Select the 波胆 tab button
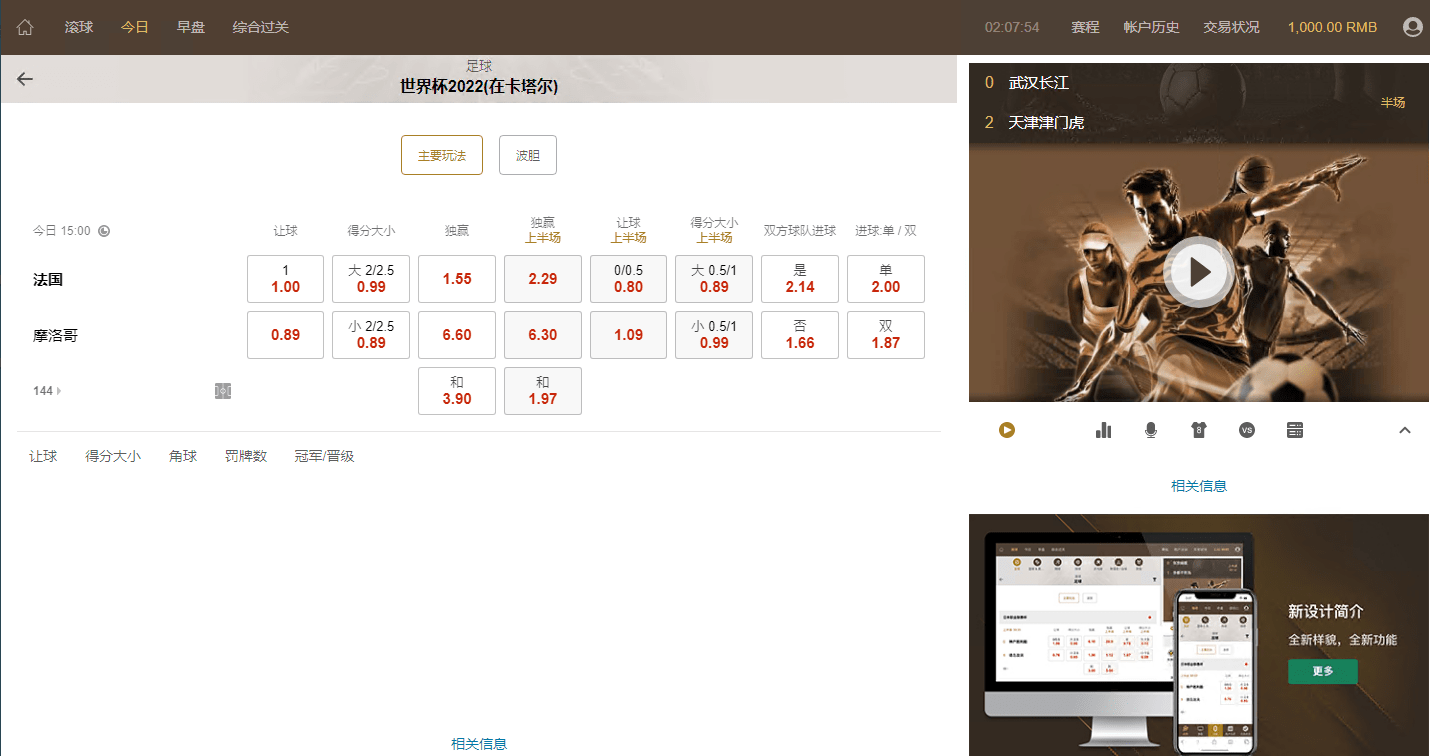Image resolution: width=1430 pixels, height=756 pixels. [528, 155]
